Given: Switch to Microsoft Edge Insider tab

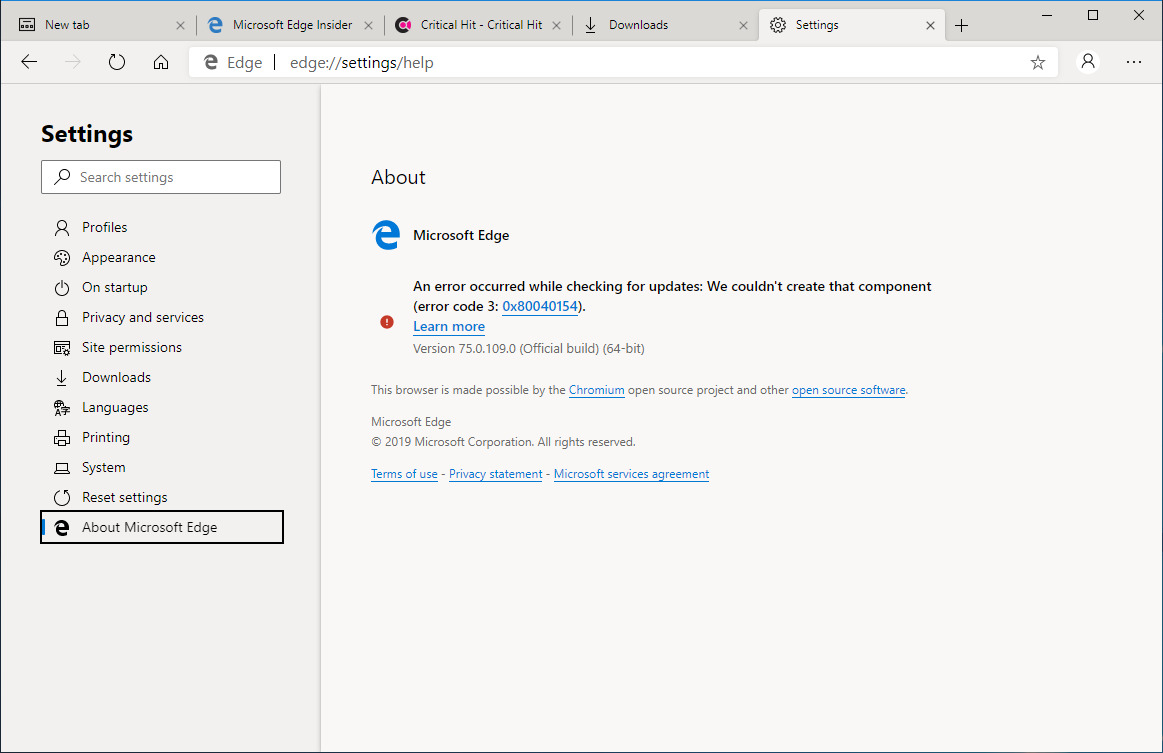Looking at the screenshot, I should click(291, 25).
